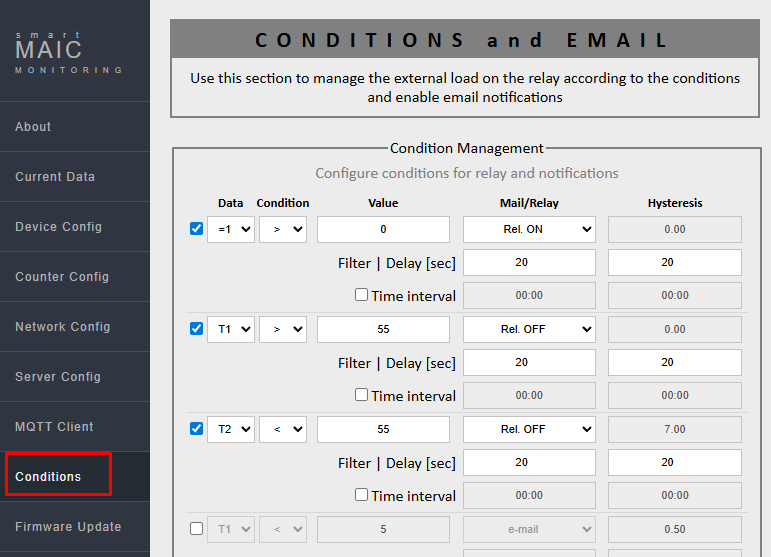This screenshot has width=771, height=557.
Task: Click the T1 condition Value field with 55
Action: 383,329
